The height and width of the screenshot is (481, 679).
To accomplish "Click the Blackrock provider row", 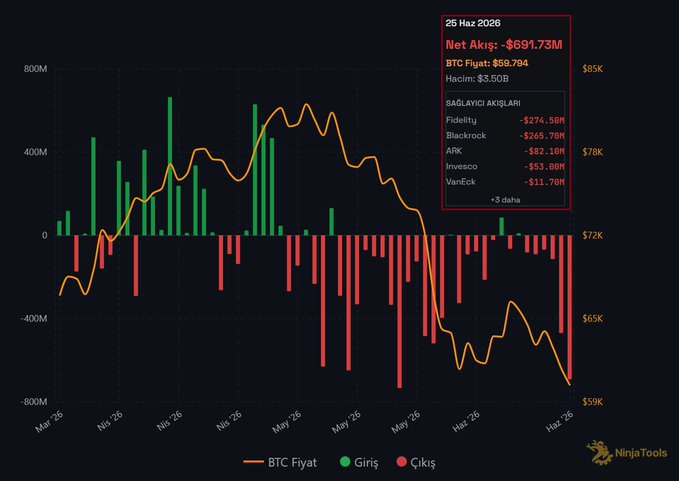I will pyautogui.click(x=505, y=136).
